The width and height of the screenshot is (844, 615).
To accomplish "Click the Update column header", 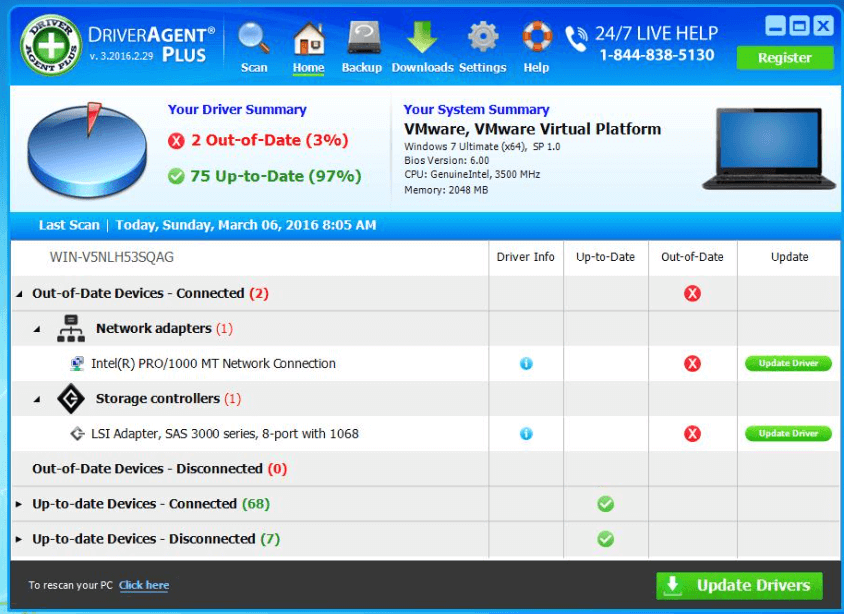I will pos(790,257).
